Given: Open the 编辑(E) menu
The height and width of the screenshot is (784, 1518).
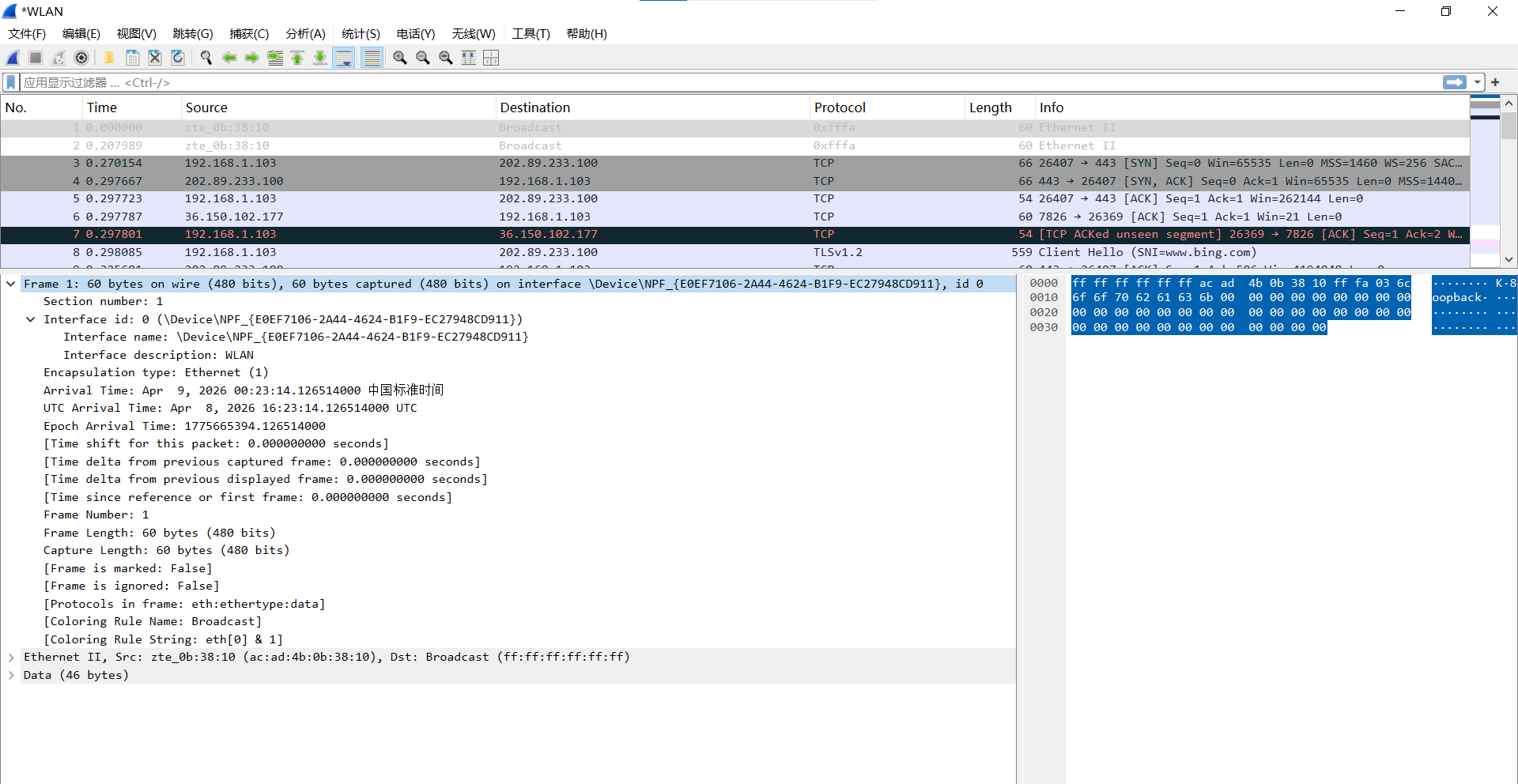Looking at the screenshot, I should click(x=81, y=34).
